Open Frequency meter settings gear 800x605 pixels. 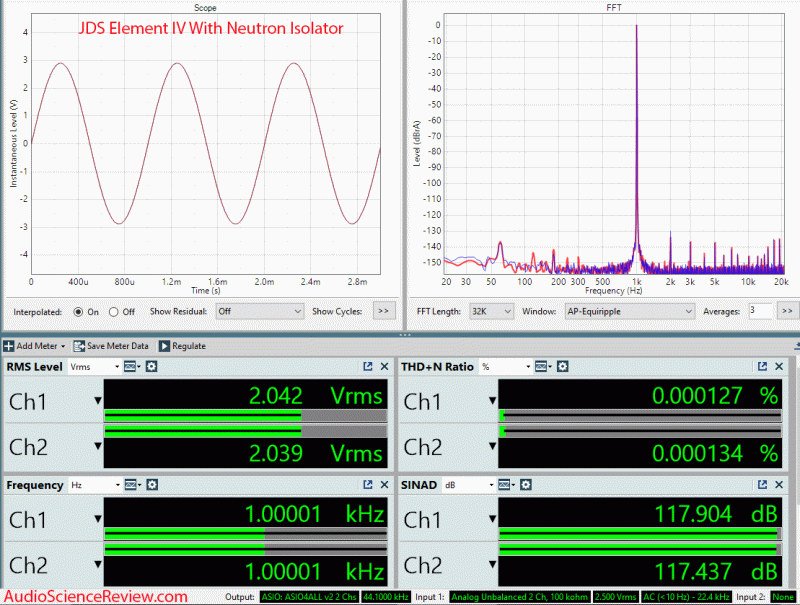click(x=152, y=485)
